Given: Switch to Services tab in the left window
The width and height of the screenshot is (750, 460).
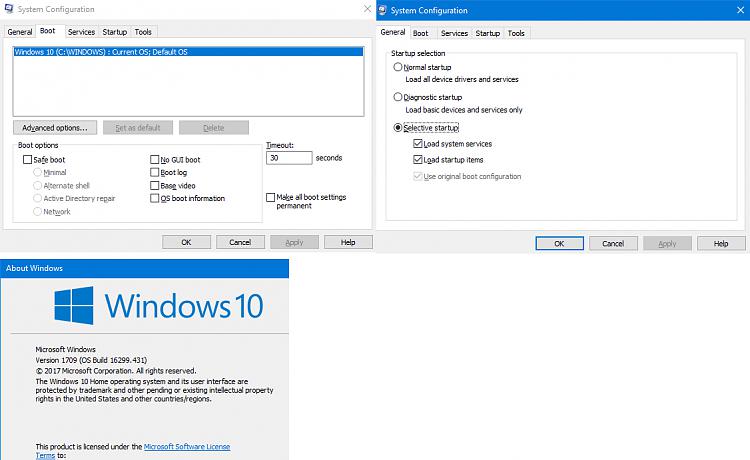Looking at the screenshot, I should (81, 32).
